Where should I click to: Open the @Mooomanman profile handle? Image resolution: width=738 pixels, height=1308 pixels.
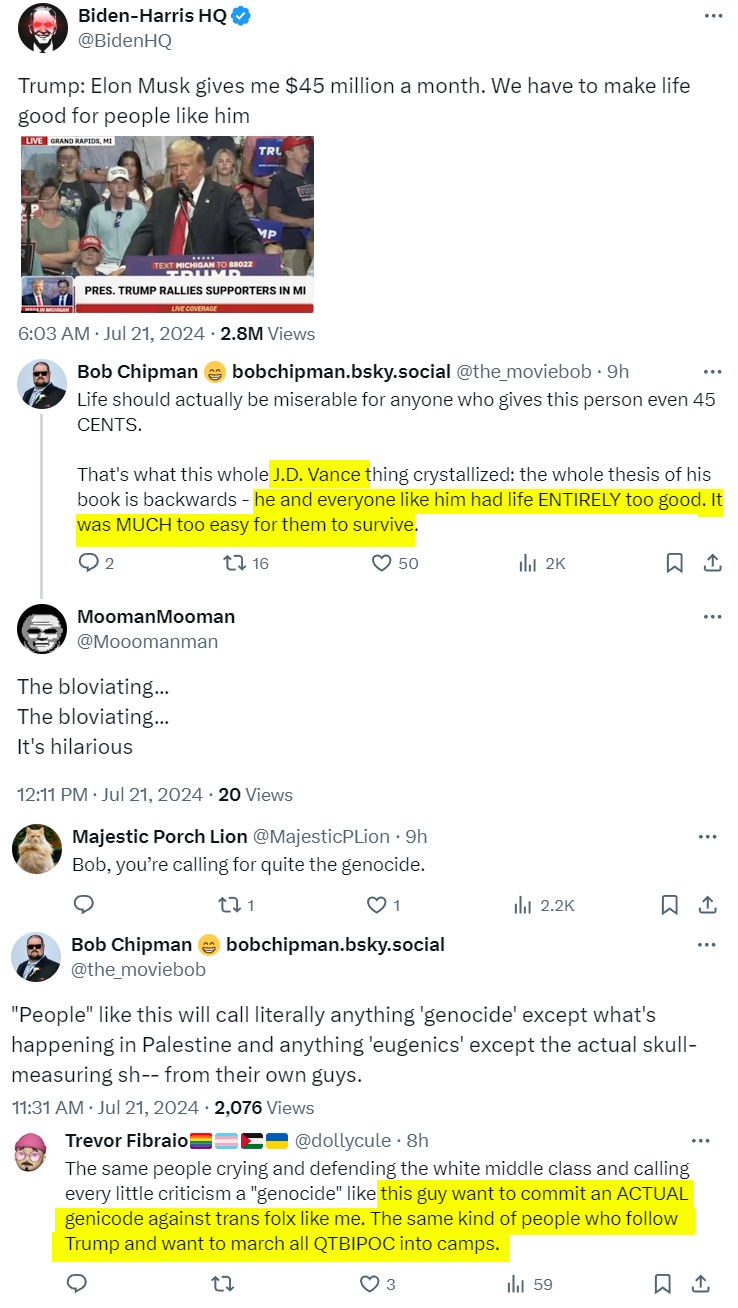click(147, 641)
